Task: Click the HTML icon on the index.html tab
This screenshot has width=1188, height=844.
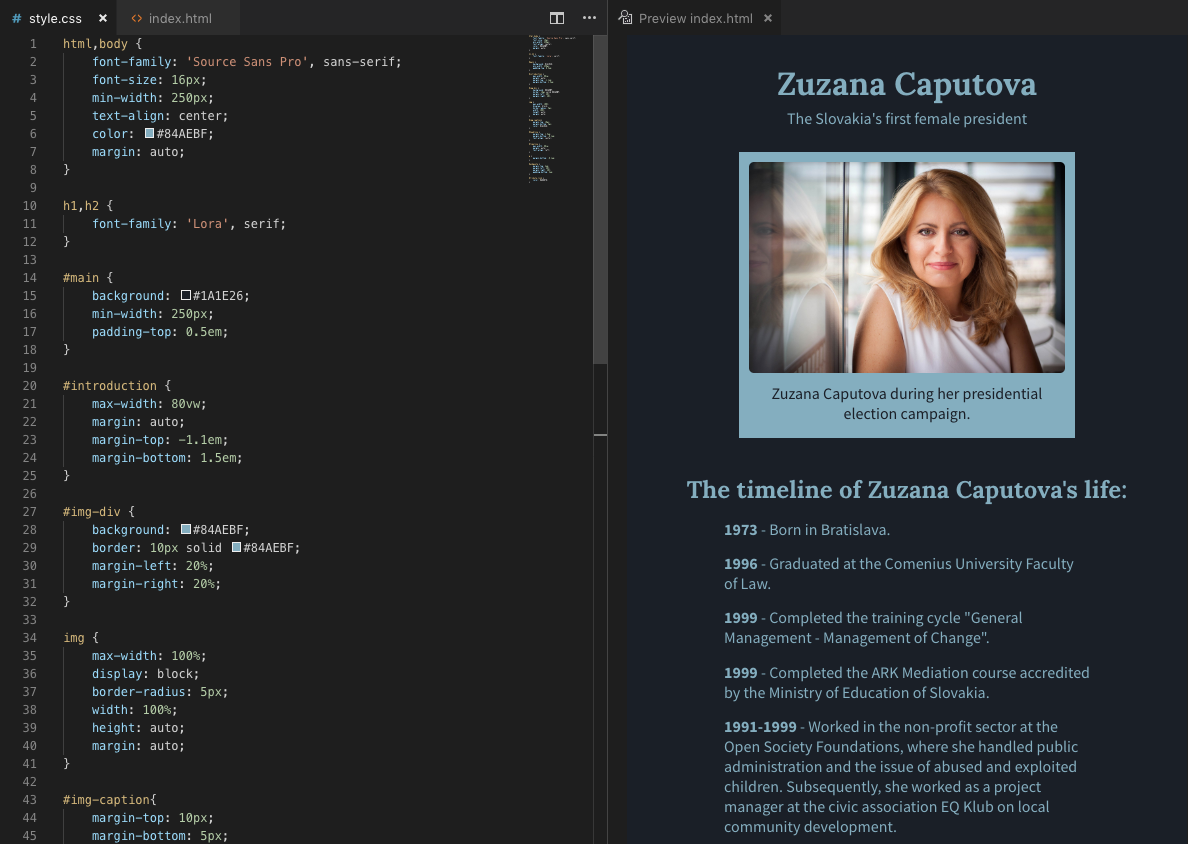Action: (x=138, y=17)
